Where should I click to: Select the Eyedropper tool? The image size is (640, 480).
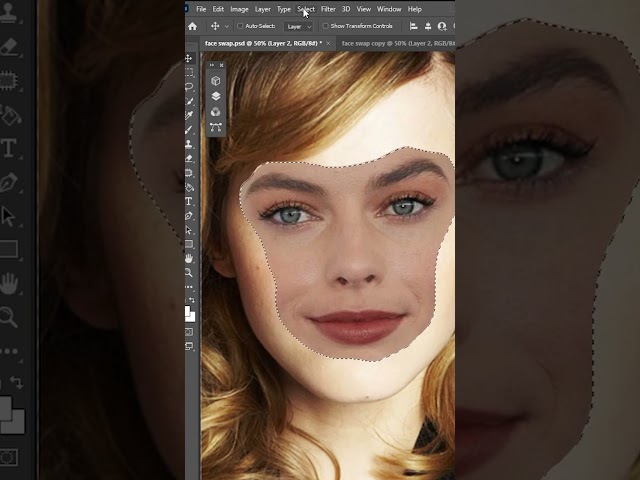pyautogui.click(x=189, y=116)
